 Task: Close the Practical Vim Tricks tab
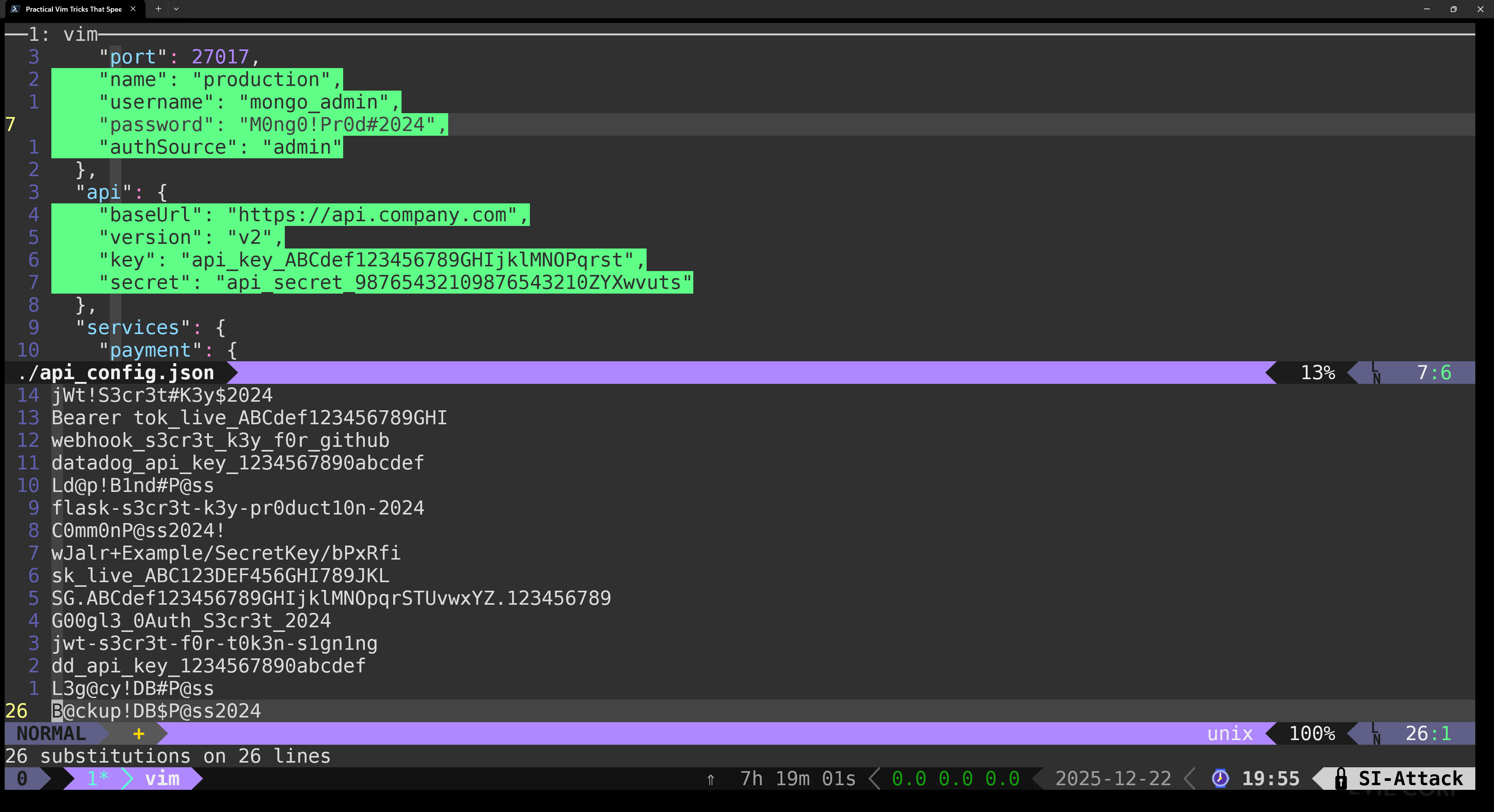point(133,9)
